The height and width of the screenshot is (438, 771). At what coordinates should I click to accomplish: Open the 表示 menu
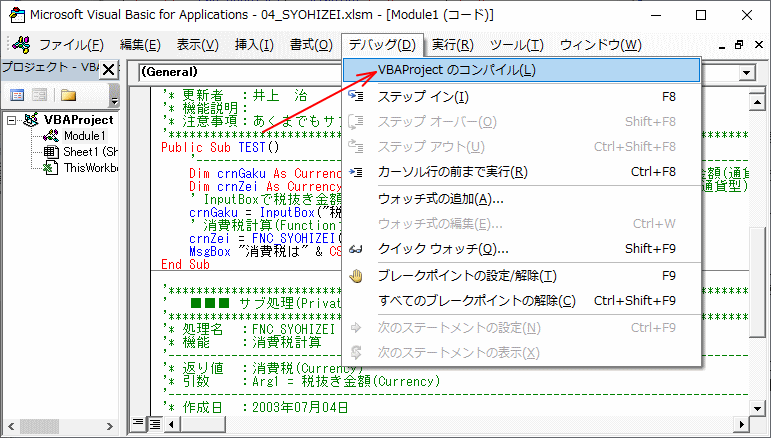[198, 45]
